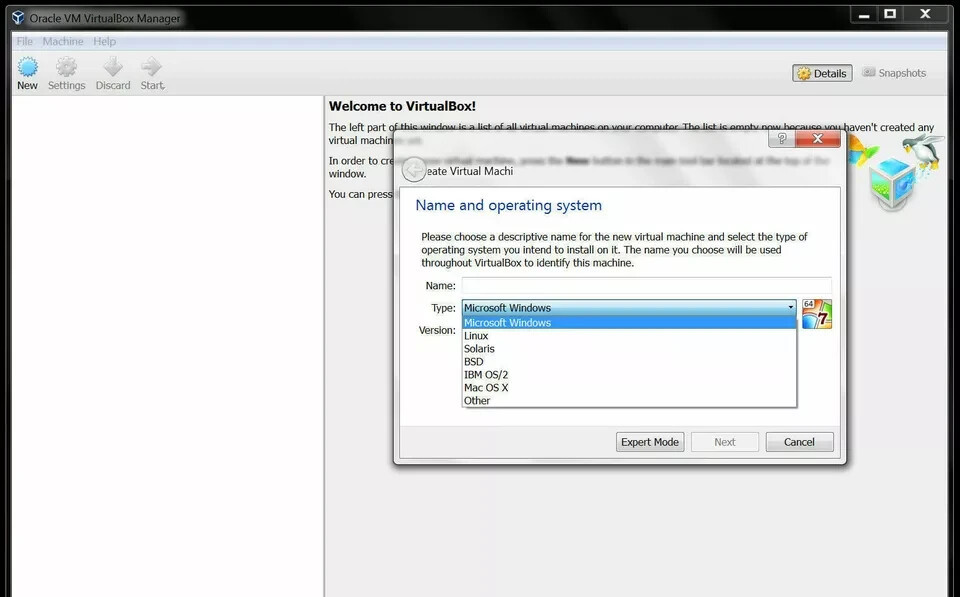Click the 'Name and operating system' heading
960x597 pixels.
(x=508, y=205)
